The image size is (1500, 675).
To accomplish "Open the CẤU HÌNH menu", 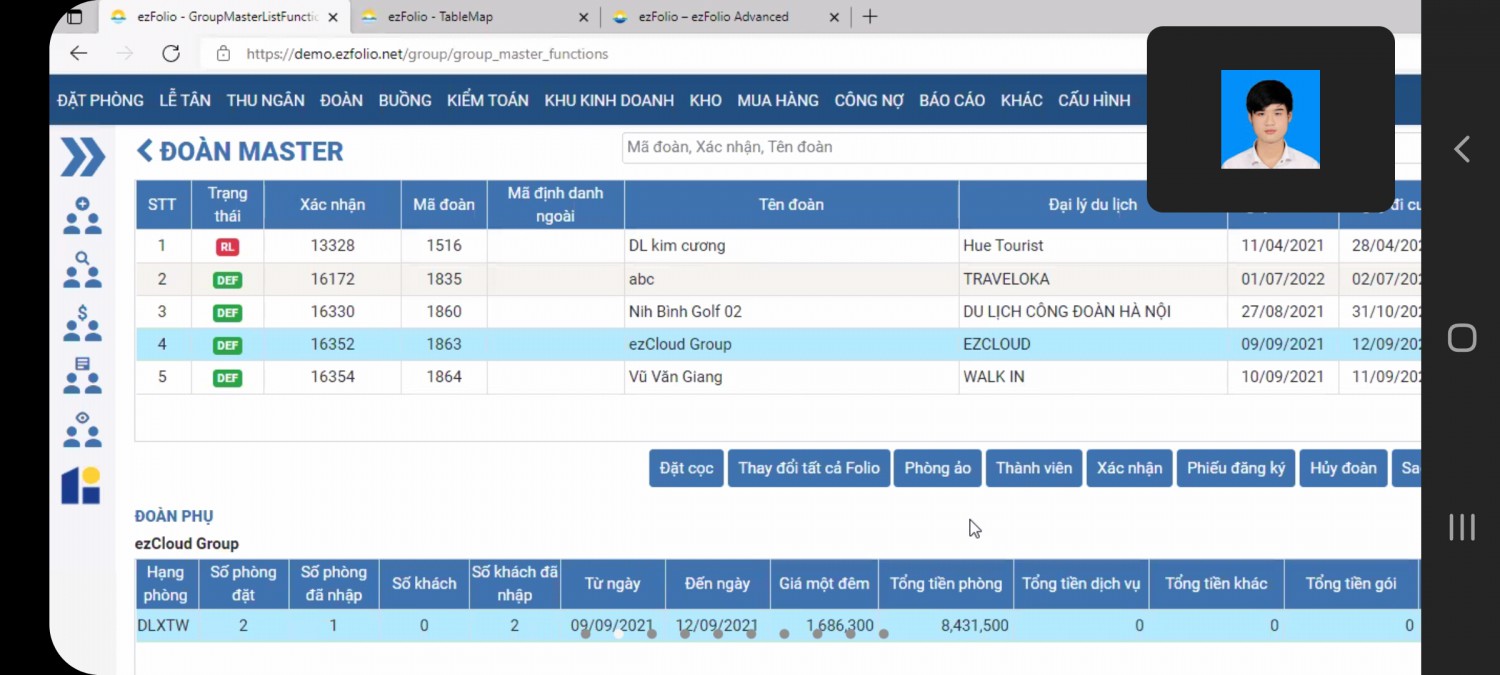I will coord(1094,100).
